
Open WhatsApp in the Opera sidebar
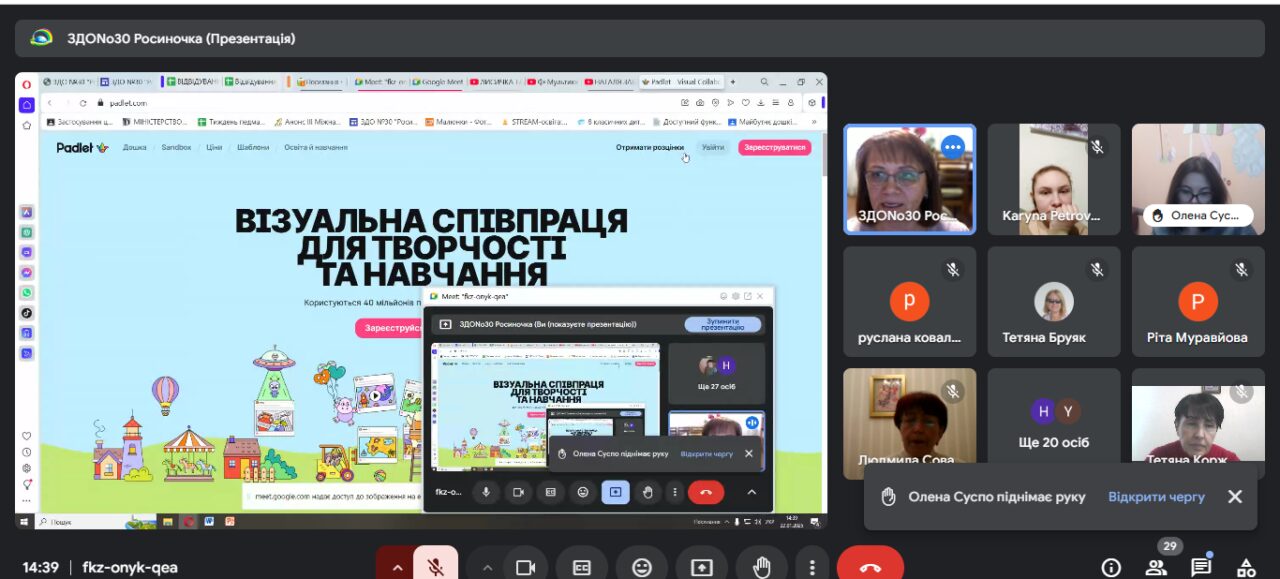click(x=27, y=292)
